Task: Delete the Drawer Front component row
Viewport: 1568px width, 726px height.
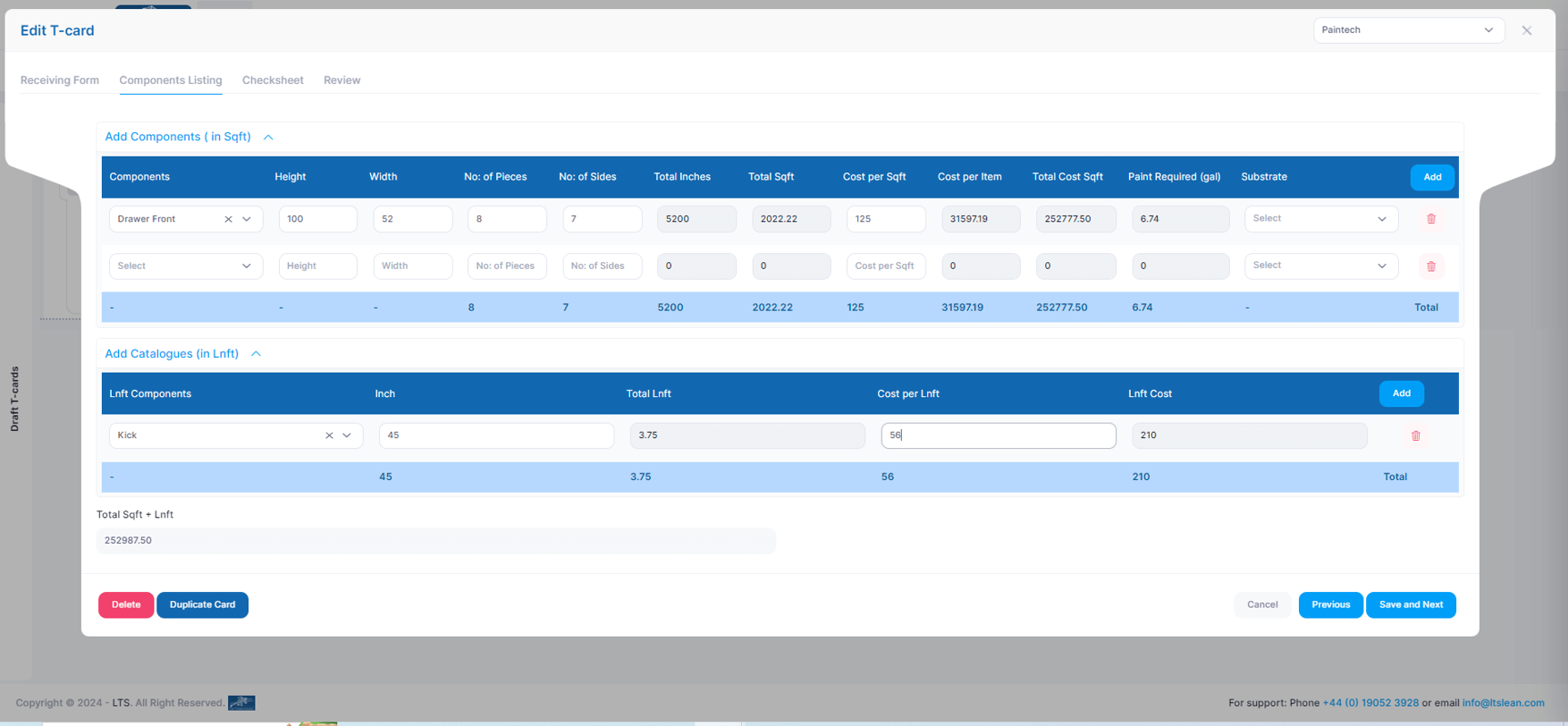Action: (1430, 219)
